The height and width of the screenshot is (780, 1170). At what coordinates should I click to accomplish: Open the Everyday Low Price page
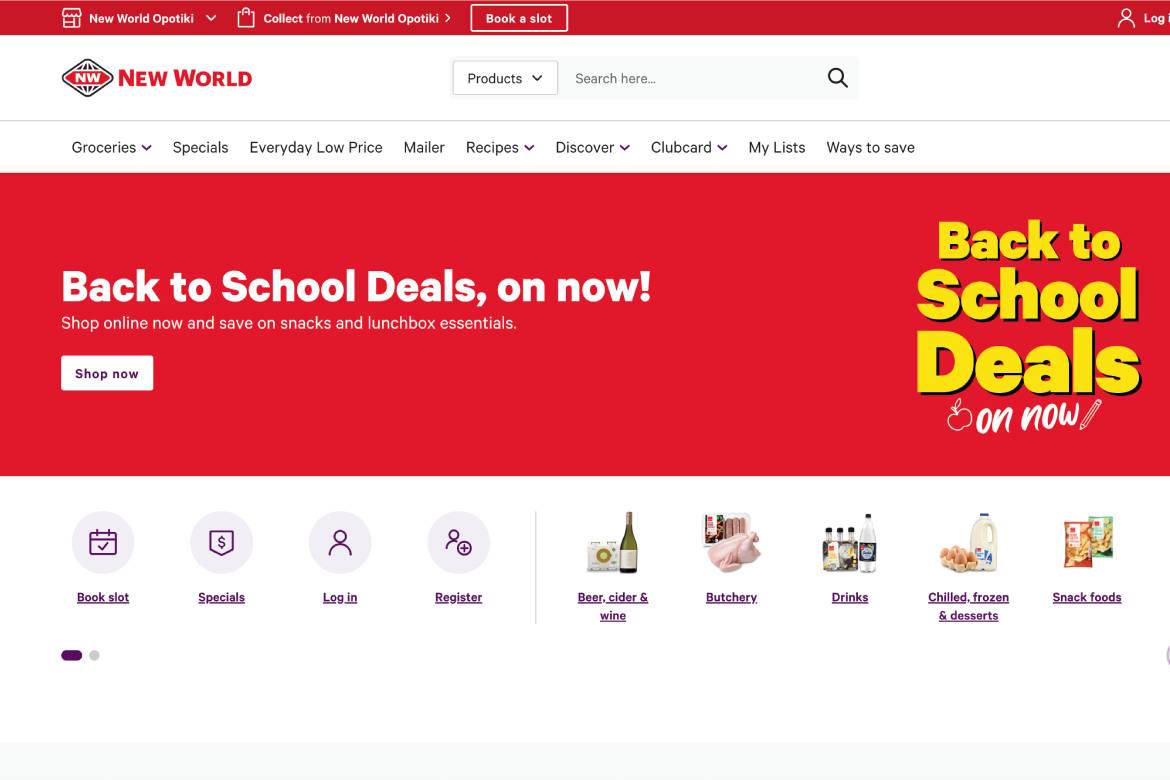316,147
